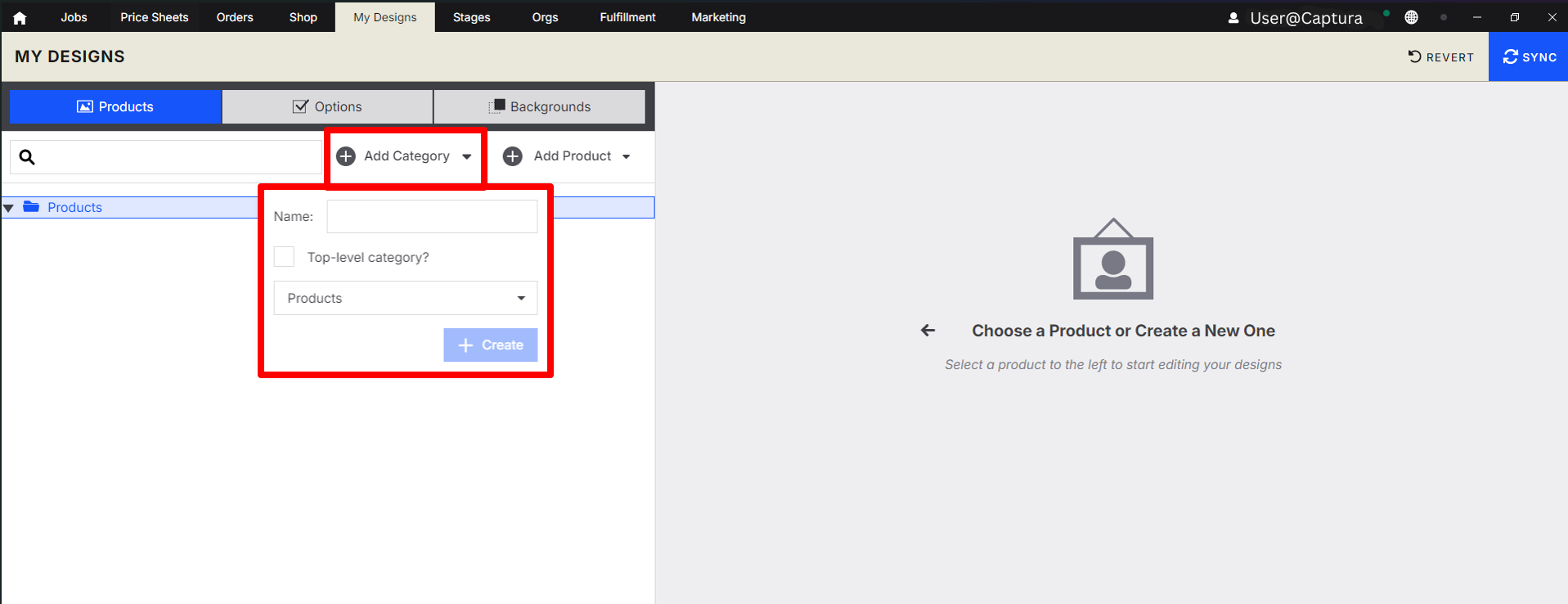Click the Create category button
This screenshot has width=1568, height=604.
pos(491,345)
